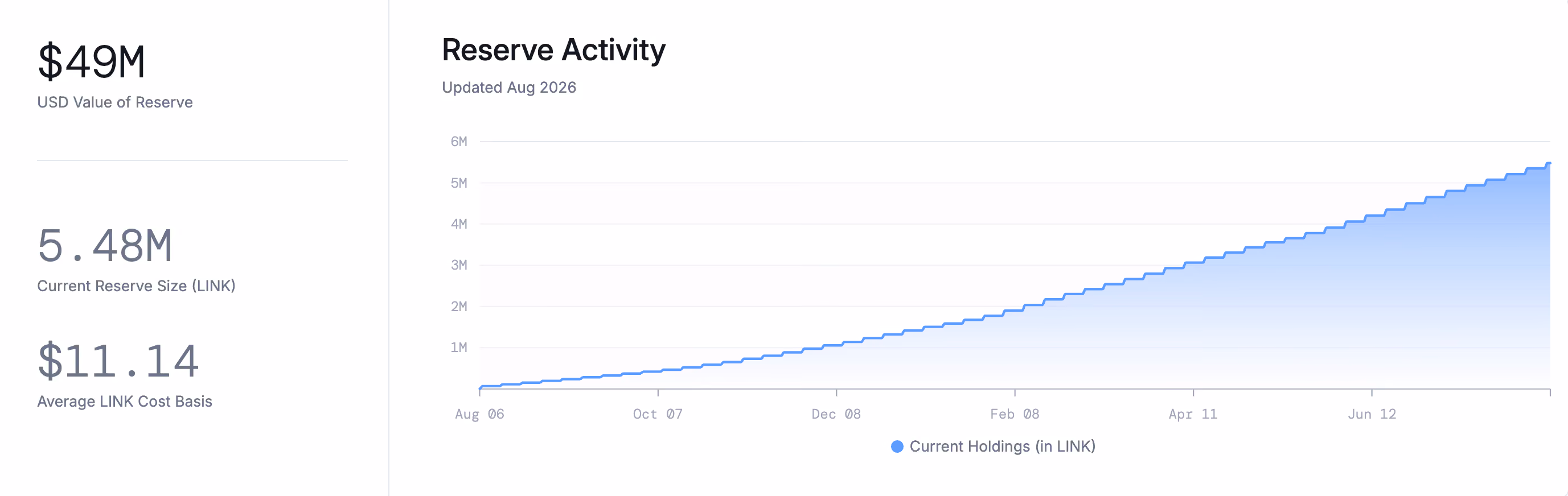
Task: Select the $49M reserve value
Action: pos(91,61)
